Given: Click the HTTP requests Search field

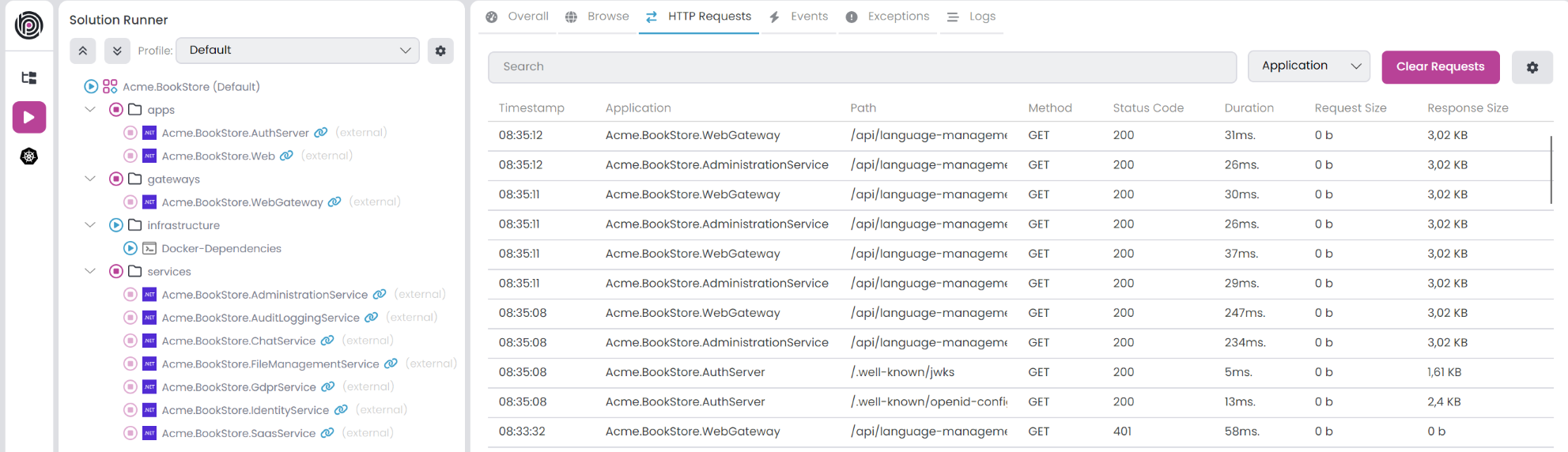Looking at the screenshot, I should 862,67.
